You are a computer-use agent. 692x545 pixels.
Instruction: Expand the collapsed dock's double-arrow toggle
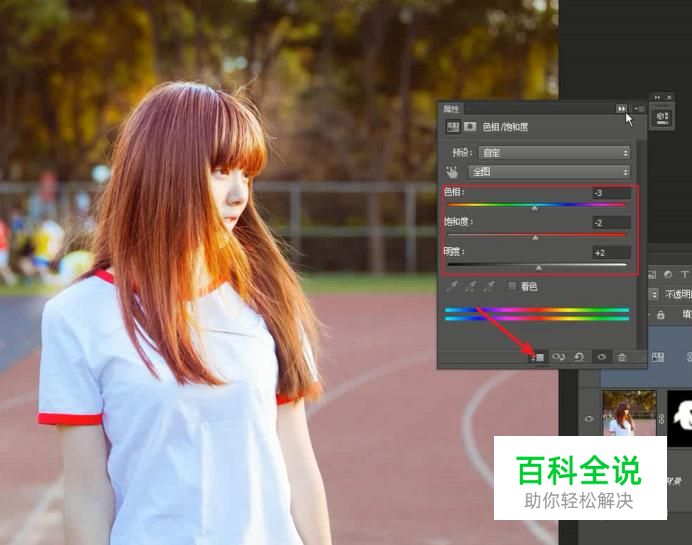pyautogui.click(x=657, y=97)
